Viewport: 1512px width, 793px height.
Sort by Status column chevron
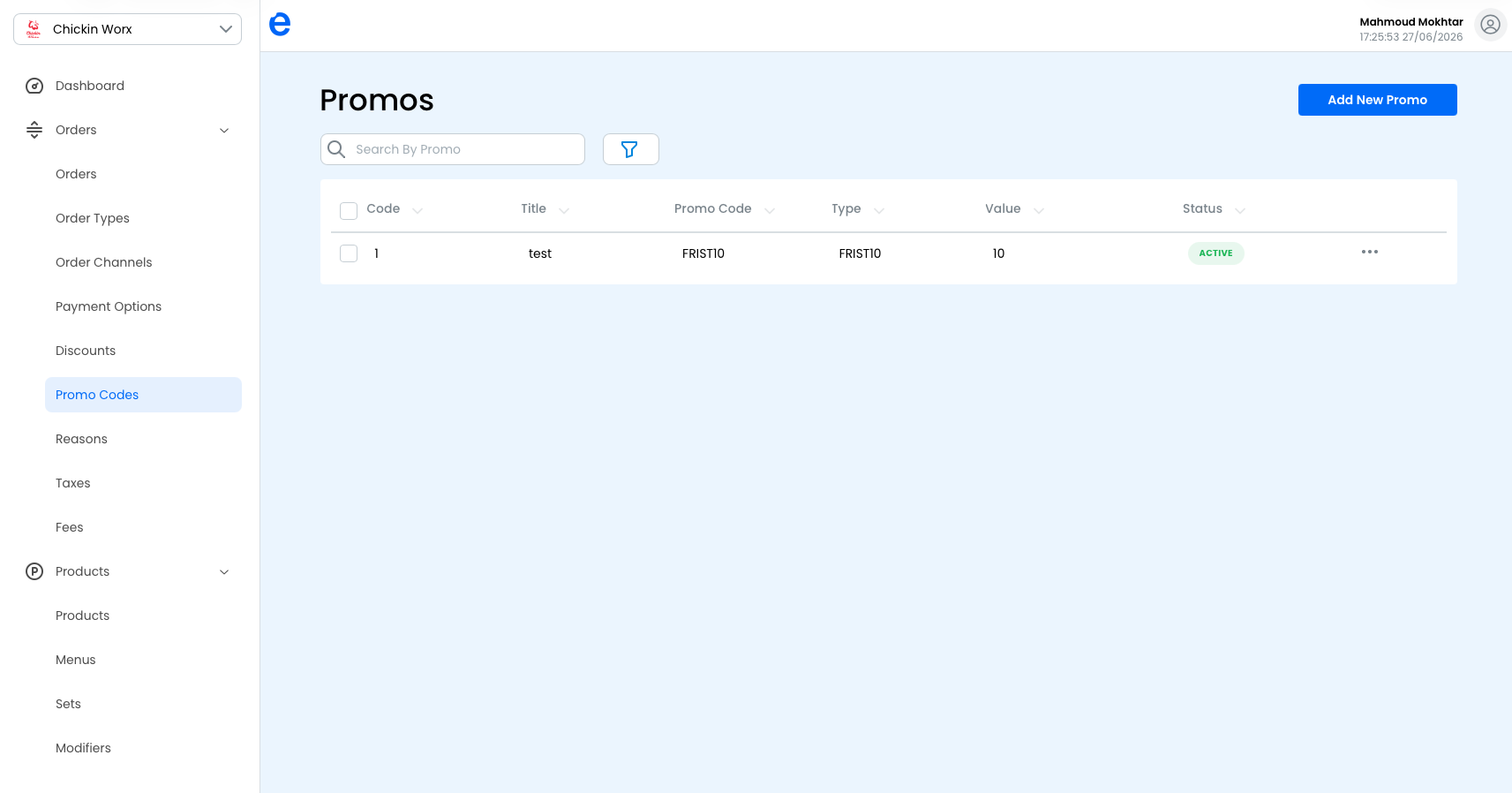[1240, 210]
